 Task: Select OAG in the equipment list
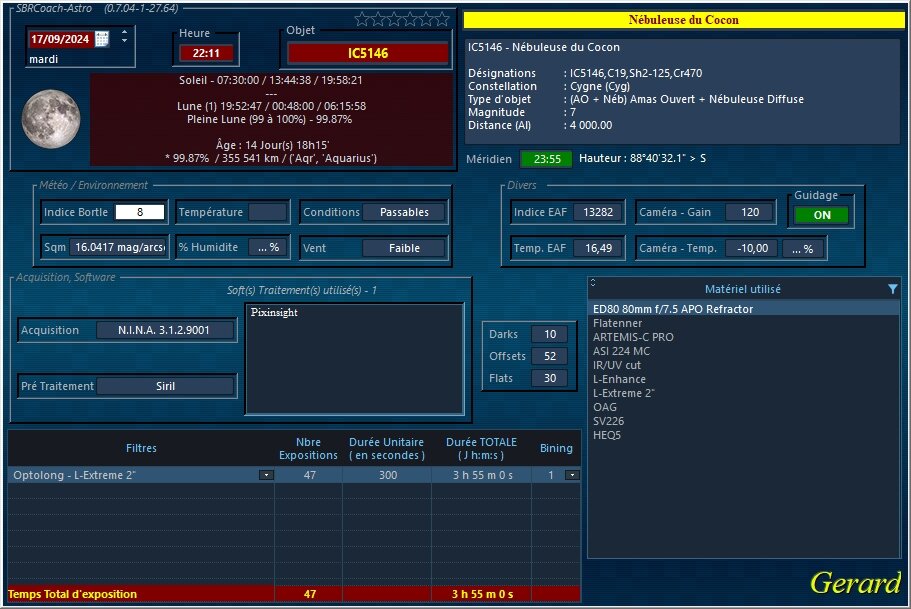tap(744, 407)
